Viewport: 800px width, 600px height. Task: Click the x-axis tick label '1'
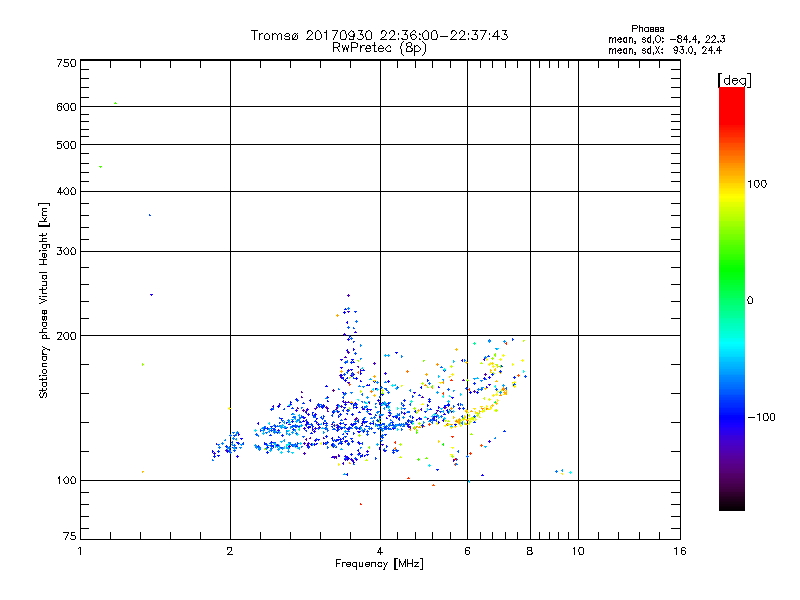point(80,551)
